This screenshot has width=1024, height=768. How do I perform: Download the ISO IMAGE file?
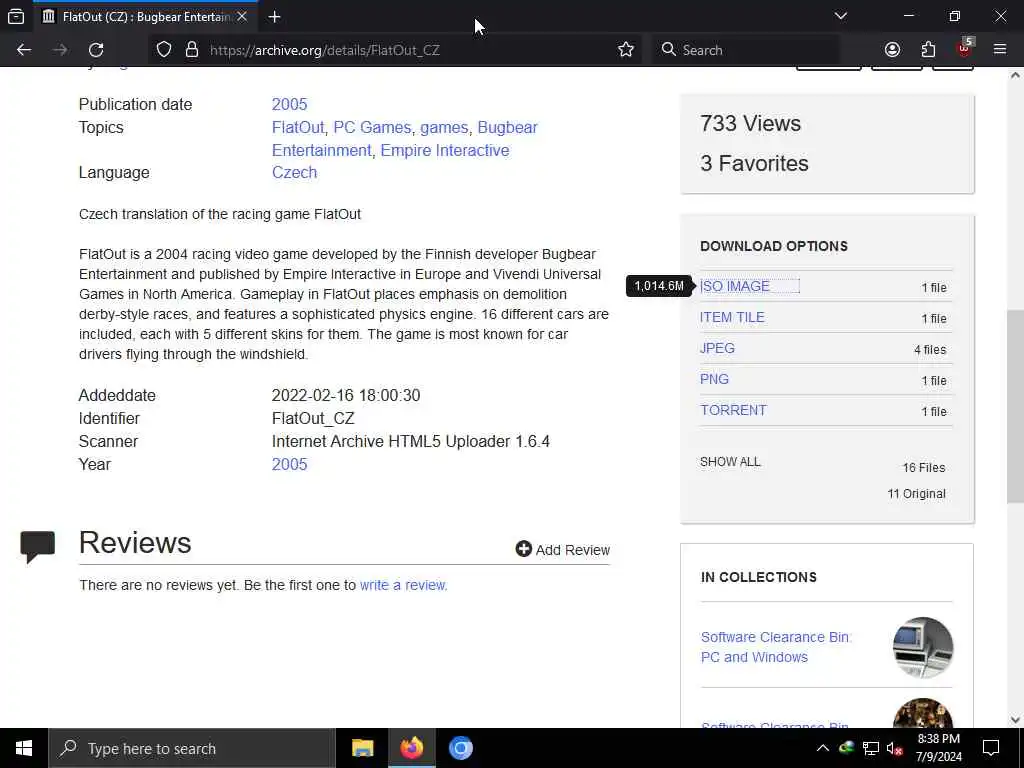[x=735, y=286]
